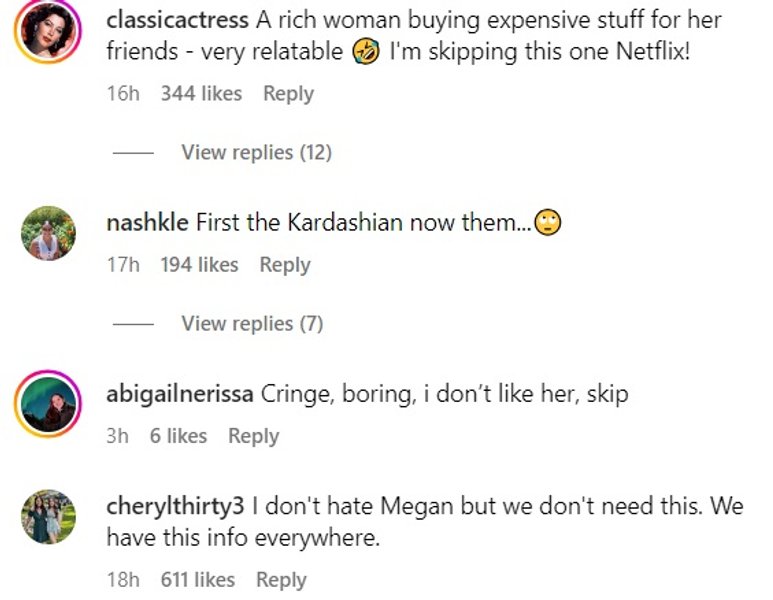Viewport: 773px width, 600px height.
Task: View the 344 likes list
Action: [201, 93]
